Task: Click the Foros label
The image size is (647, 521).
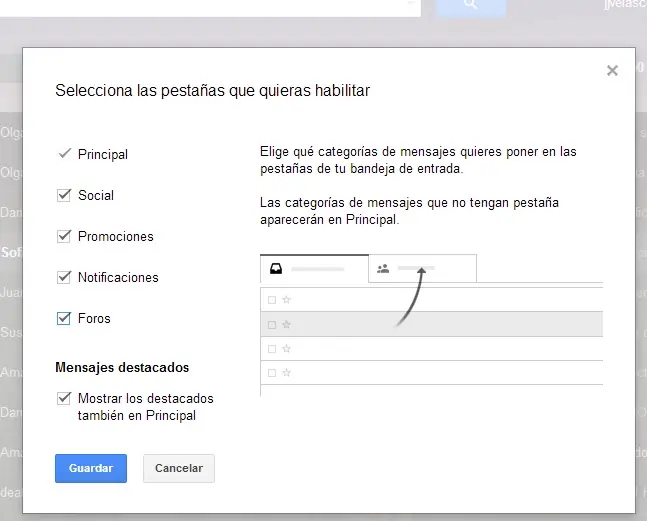Action: point(94,318)
